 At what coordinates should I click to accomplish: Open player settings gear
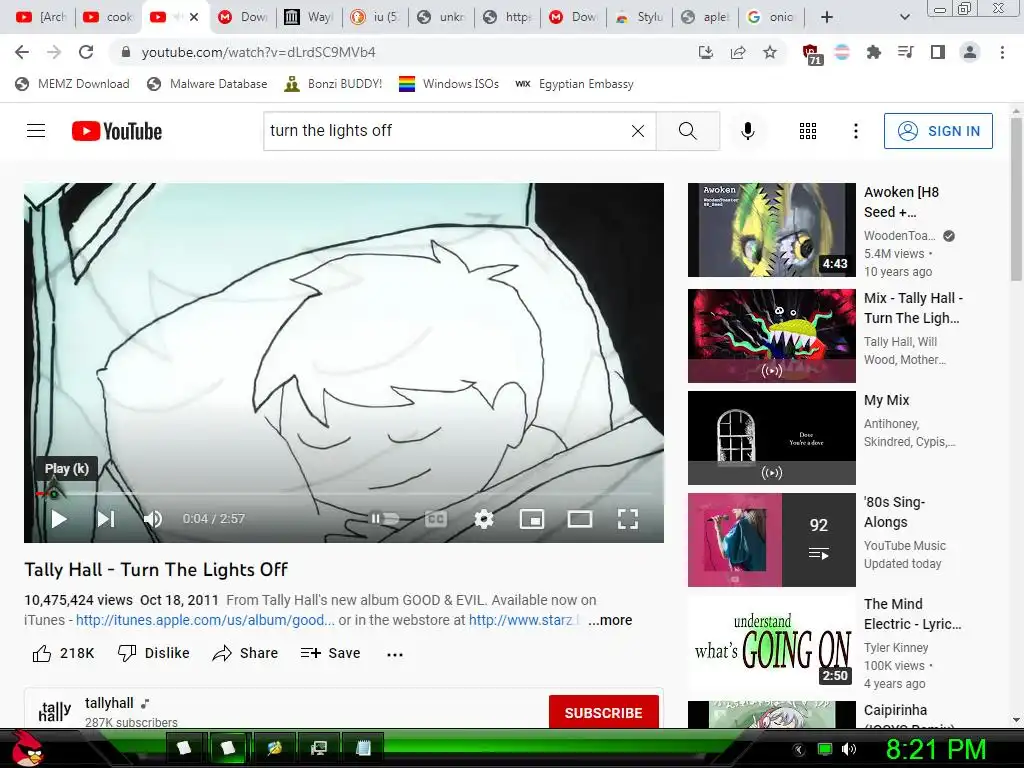coord(484,519)
